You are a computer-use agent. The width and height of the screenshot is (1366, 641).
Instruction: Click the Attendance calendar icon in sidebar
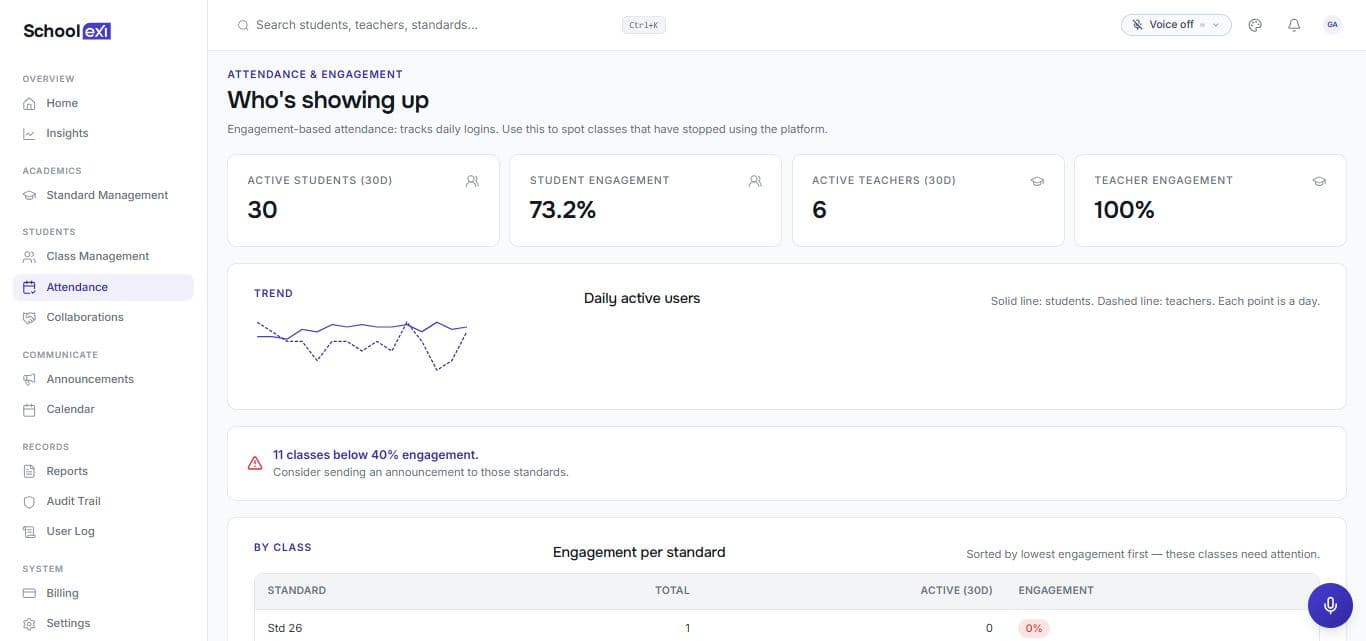[x=29, y=287]
